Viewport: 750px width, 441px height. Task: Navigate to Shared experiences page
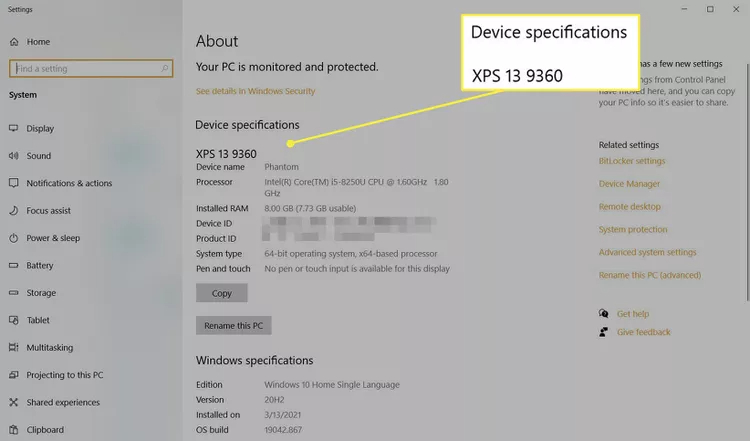63,403
